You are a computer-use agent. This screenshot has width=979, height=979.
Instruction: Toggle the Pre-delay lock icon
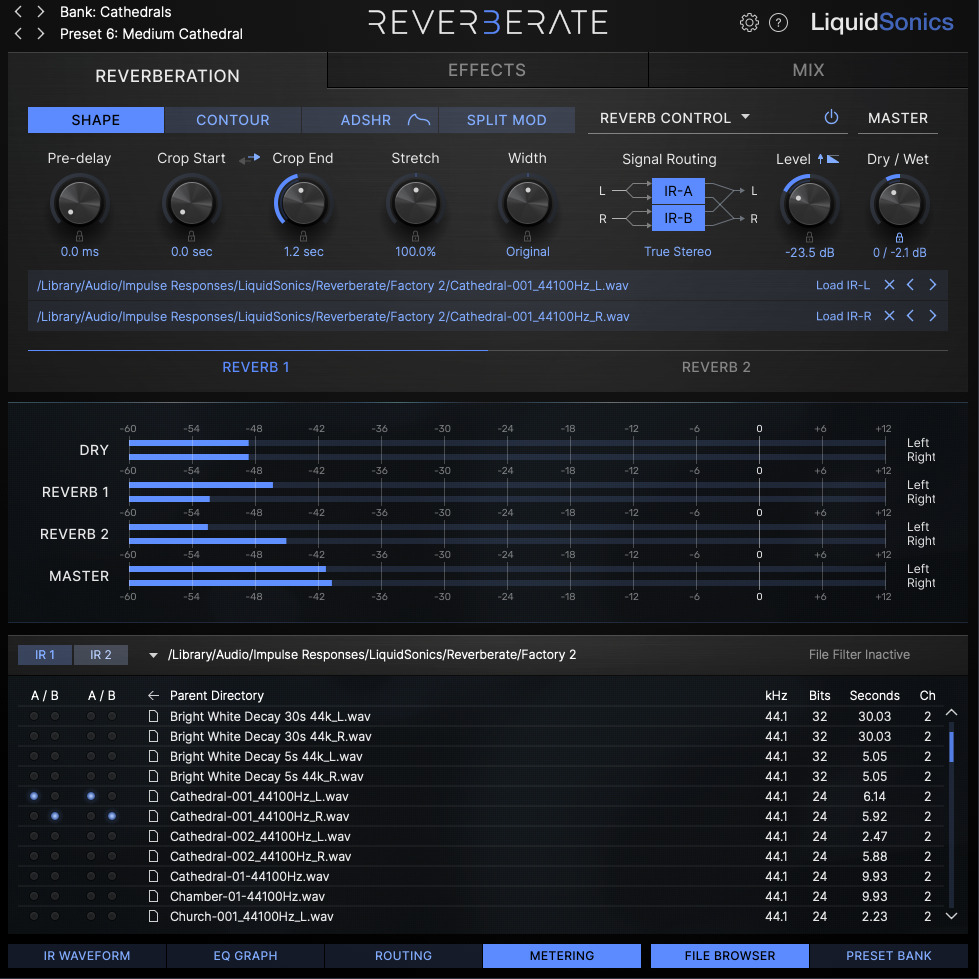(x=79, y=237)
